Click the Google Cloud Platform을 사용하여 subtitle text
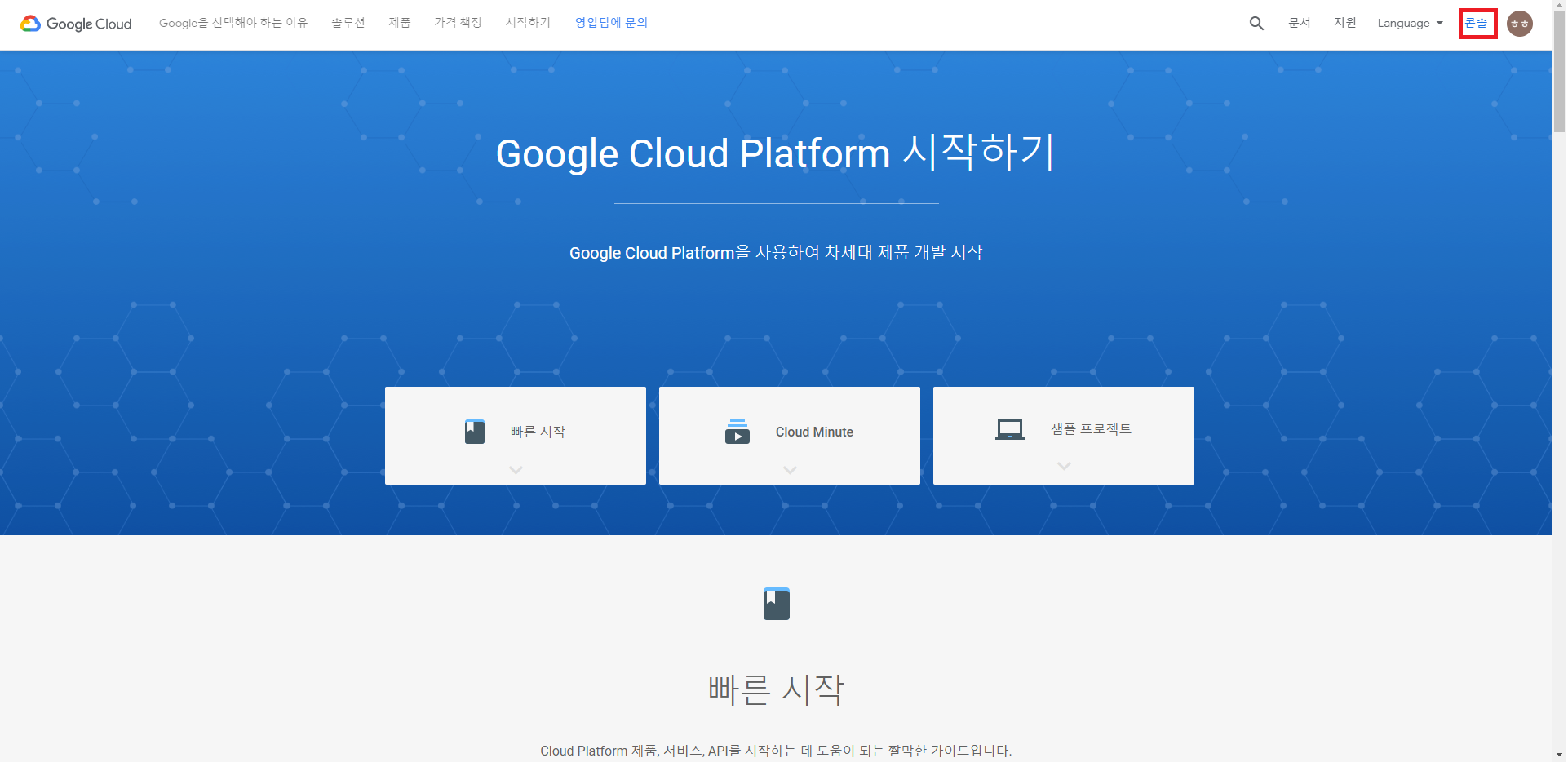The height and width of the screenshot is (767, 1568). point(776,253)
